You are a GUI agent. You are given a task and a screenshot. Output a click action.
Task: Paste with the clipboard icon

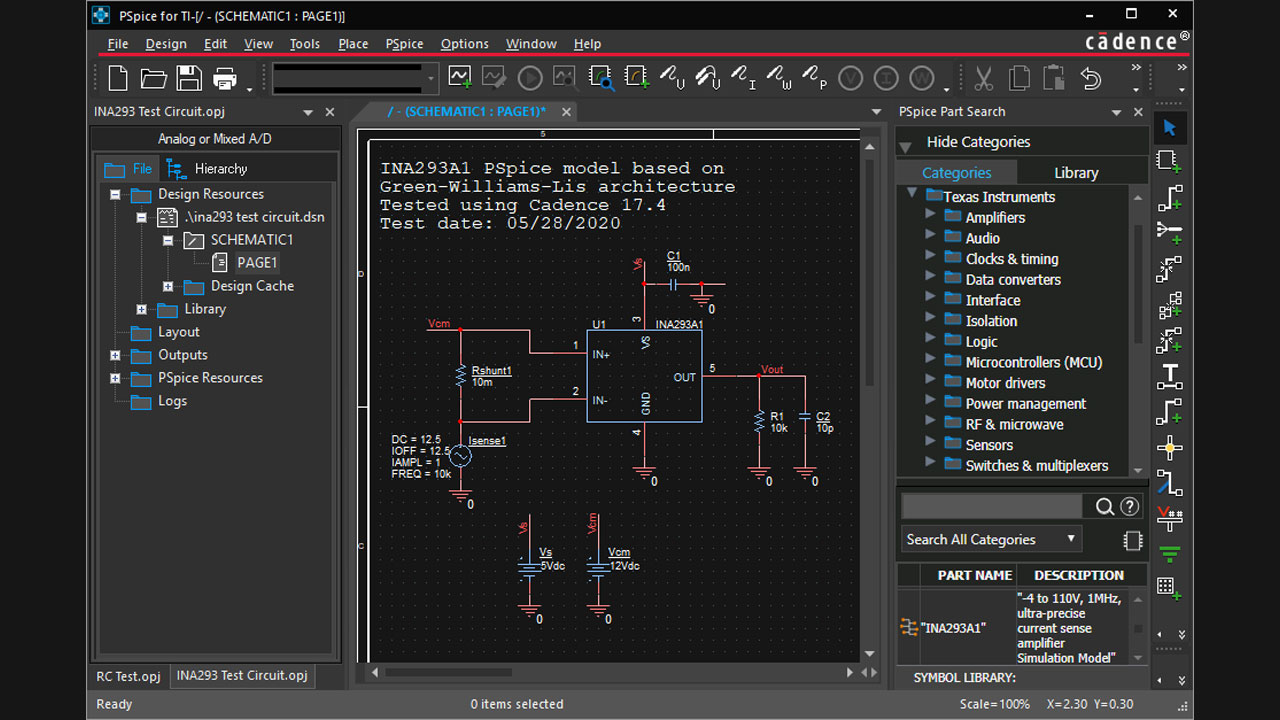(x=1054, y=78)
